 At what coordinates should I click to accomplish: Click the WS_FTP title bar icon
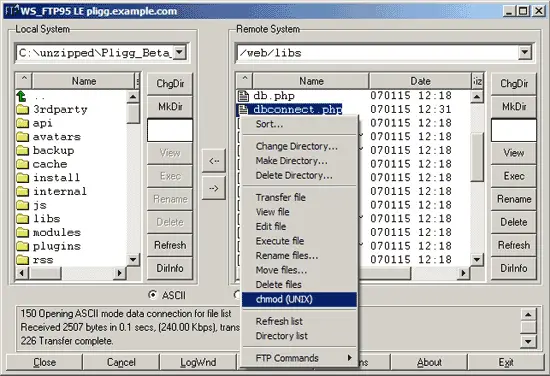point(11,11)
